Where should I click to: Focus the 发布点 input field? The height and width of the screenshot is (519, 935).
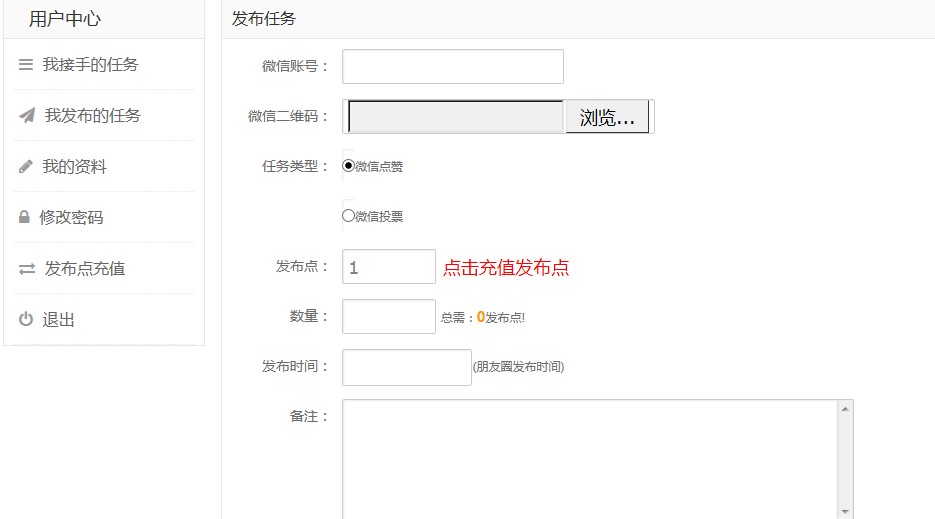coord(389,267)
